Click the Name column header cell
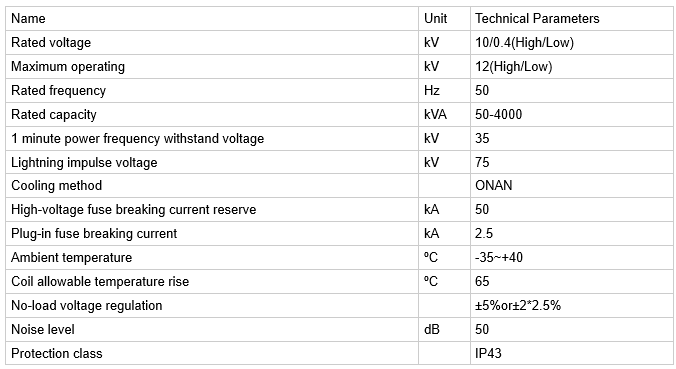676x369 pixels. click(212, 19)
